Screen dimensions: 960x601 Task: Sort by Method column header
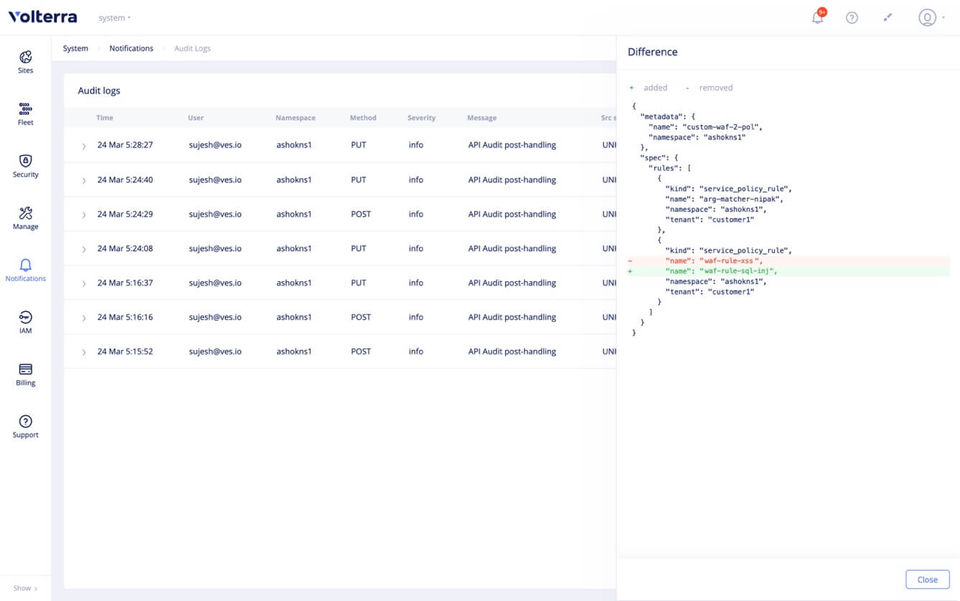pyautogui.click(x=363, y=118)
